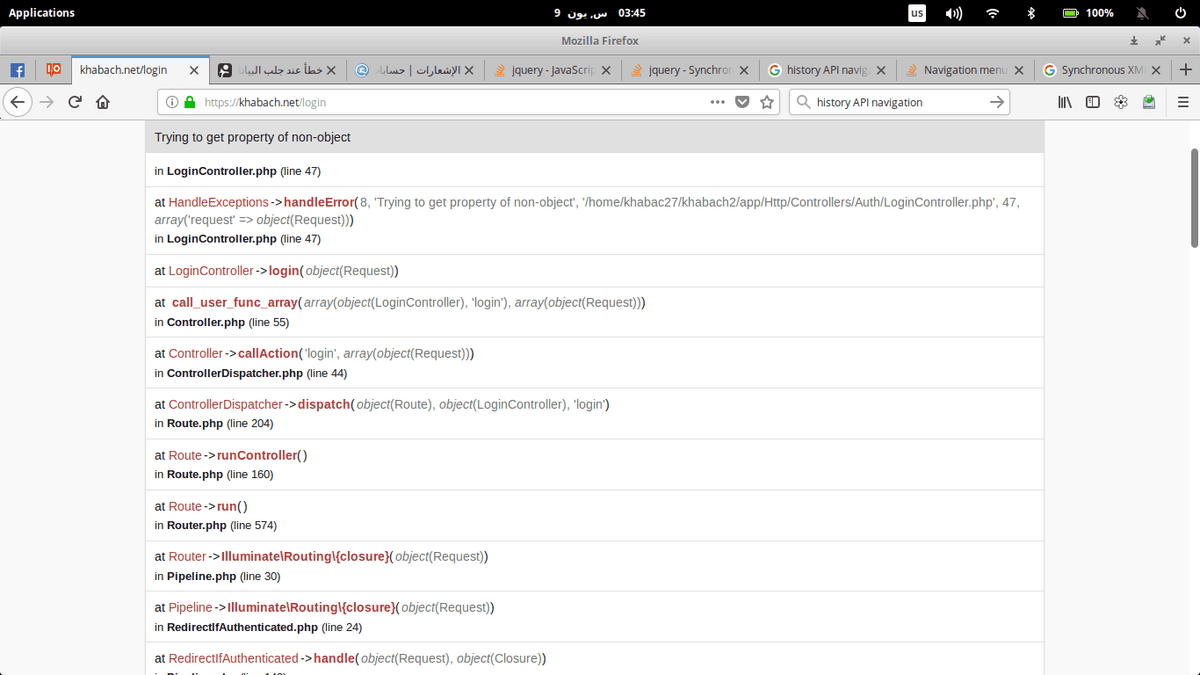
Task: Open the flower-shaped extension icon
Action: pyautogui.click(x=1120, y=101)
